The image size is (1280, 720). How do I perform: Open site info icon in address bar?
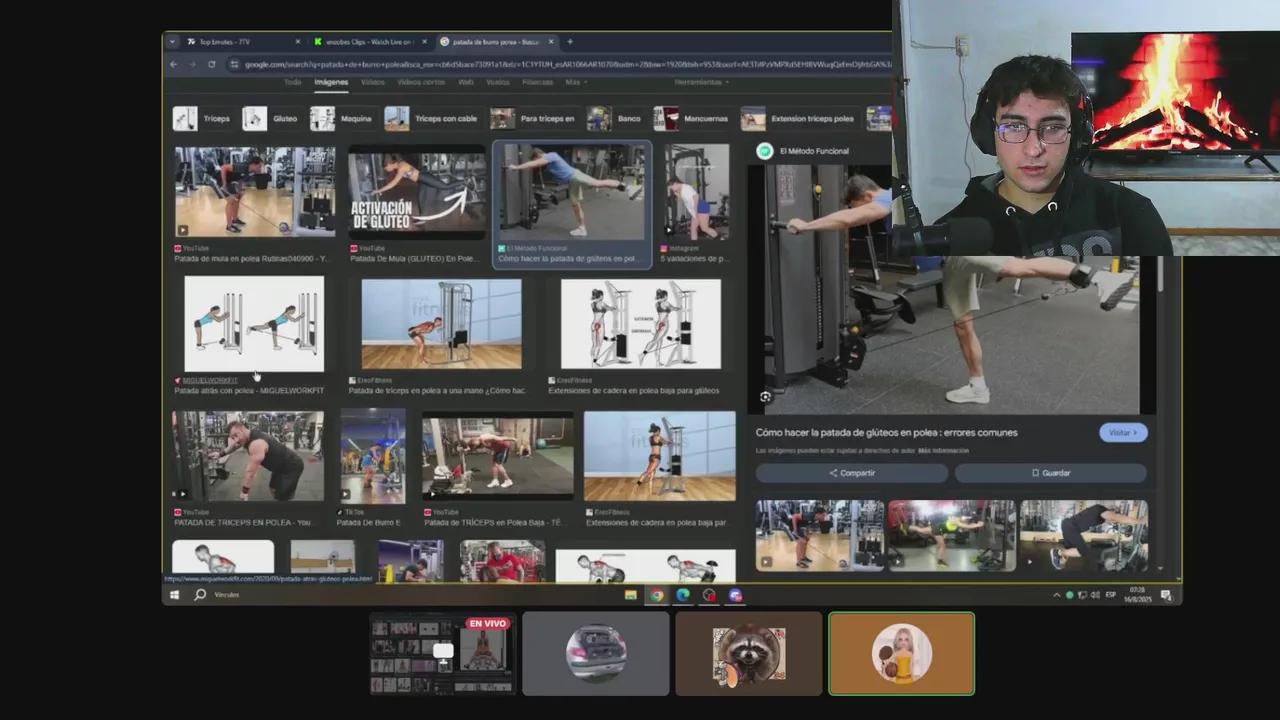pos(234,64)
